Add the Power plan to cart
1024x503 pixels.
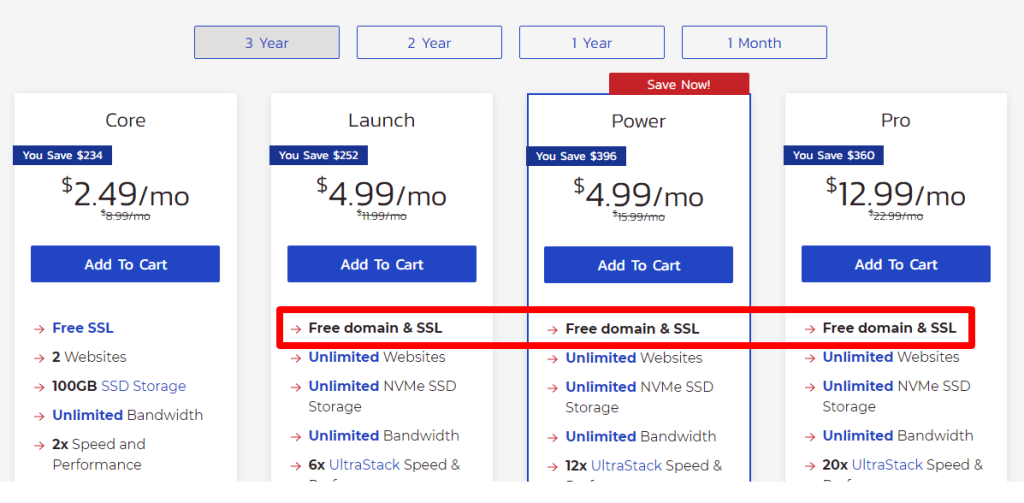(x=638, y=265)
